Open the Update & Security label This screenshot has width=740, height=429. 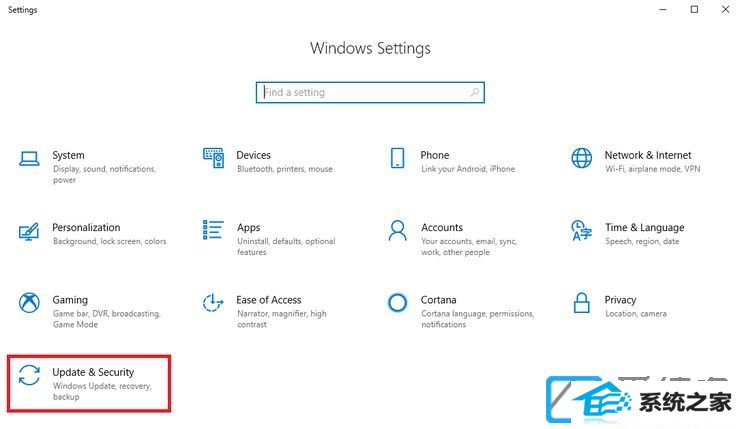pos(93,372)
